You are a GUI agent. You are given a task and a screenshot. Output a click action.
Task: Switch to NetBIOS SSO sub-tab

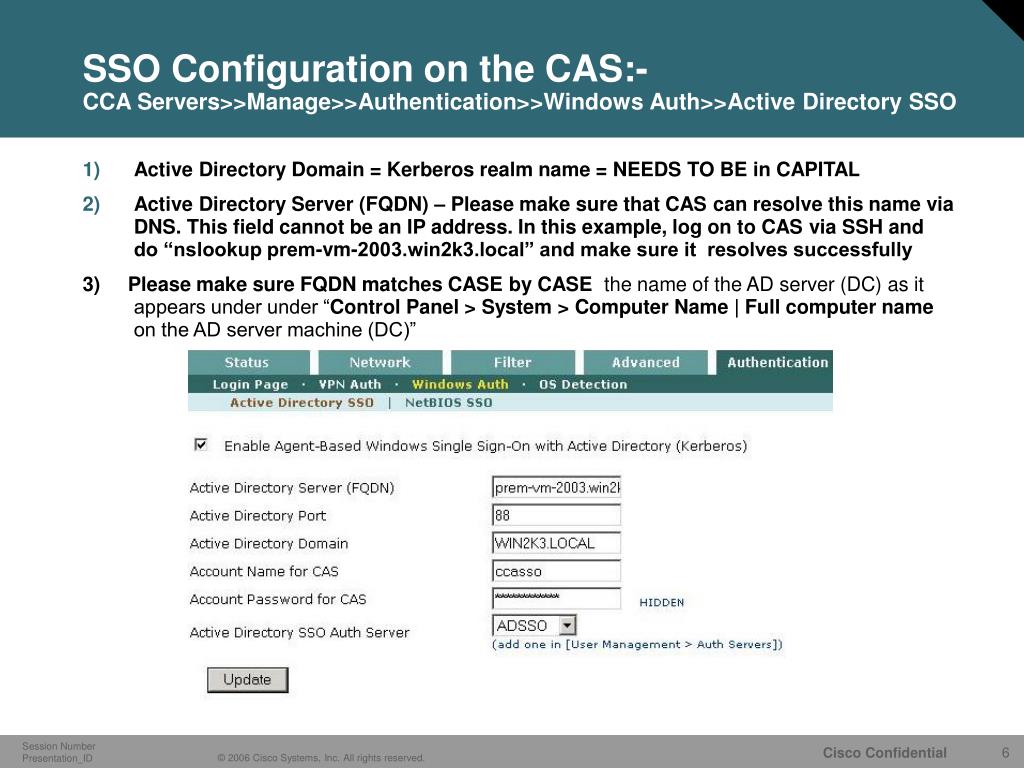pos(449,403)
